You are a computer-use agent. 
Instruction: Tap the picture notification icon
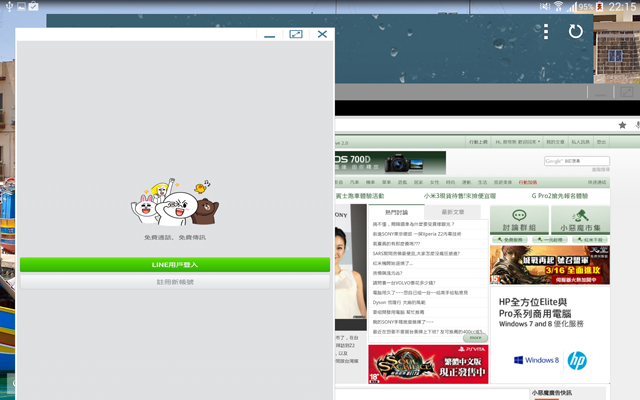[21, 6]
